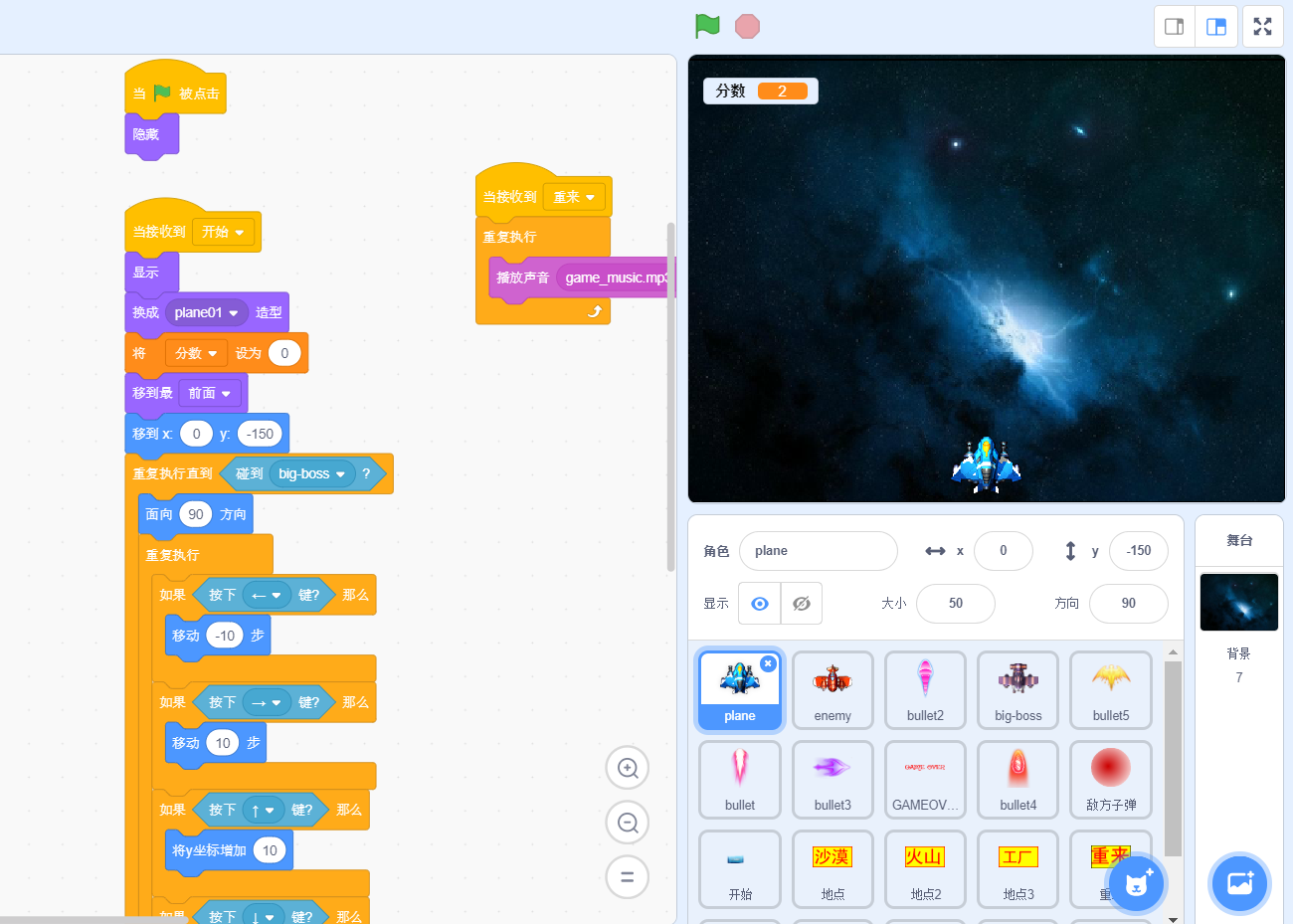
Task: Open the plane01 costume dropdown
Action: click(x=234, y=313)
